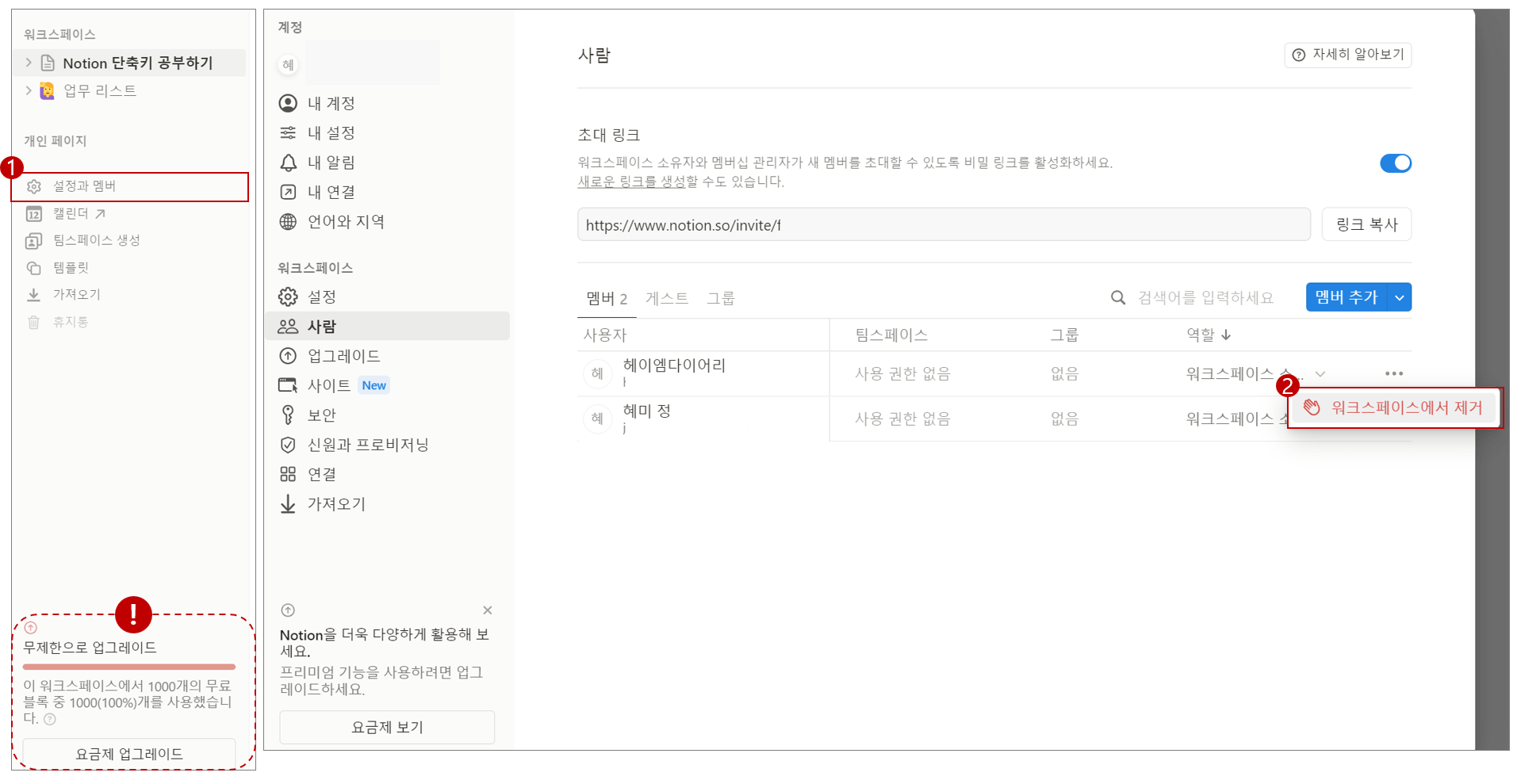Click the 요금제 보기 button
This screenshot has height=784, width=1517.
[x=387, y=727]
